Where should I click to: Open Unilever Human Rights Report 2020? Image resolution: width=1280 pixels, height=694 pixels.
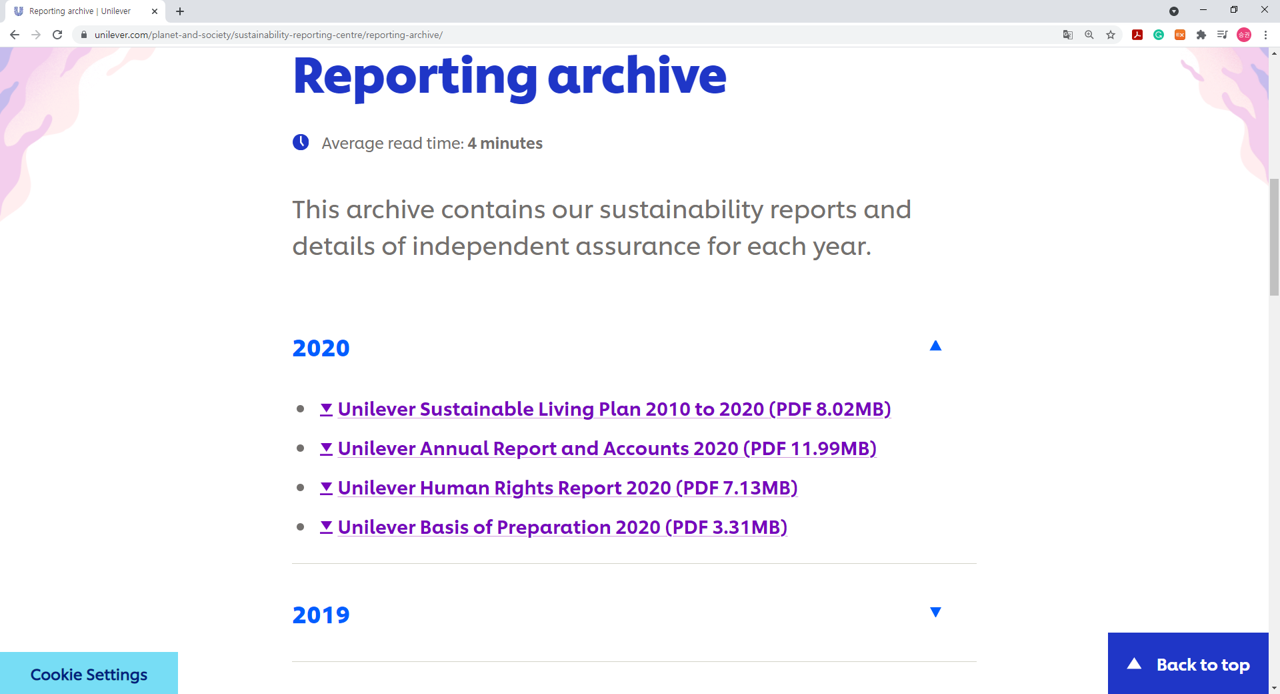click(x=568, y=488)
